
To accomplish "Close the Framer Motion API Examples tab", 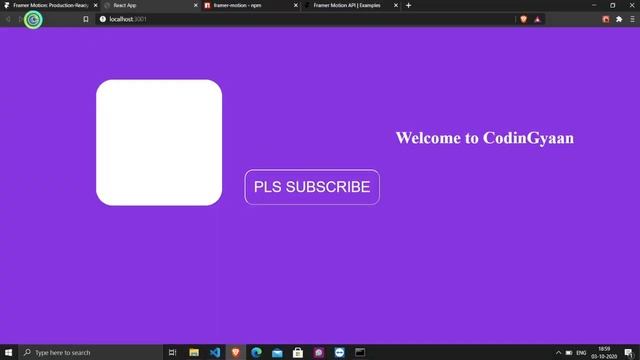I will (x=396, y=5).
